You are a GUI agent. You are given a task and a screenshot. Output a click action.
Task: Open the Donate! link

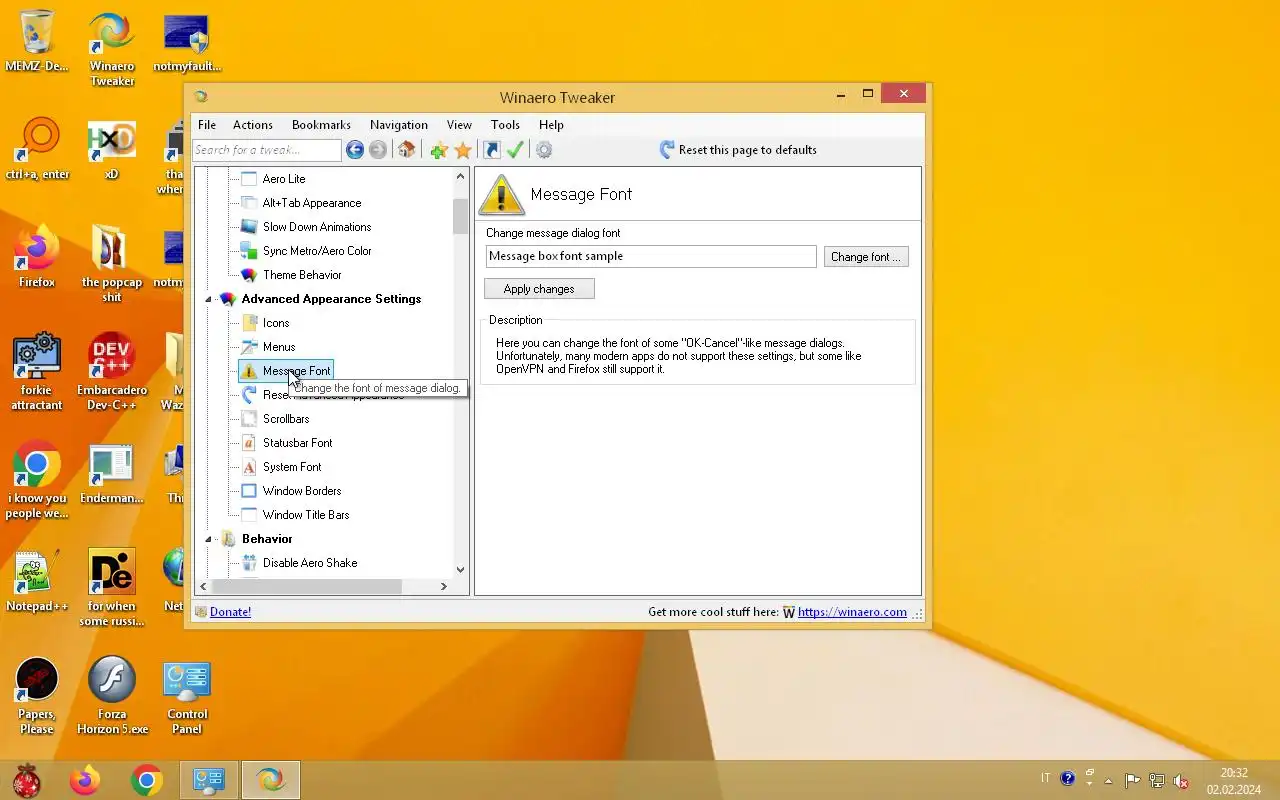230,612
